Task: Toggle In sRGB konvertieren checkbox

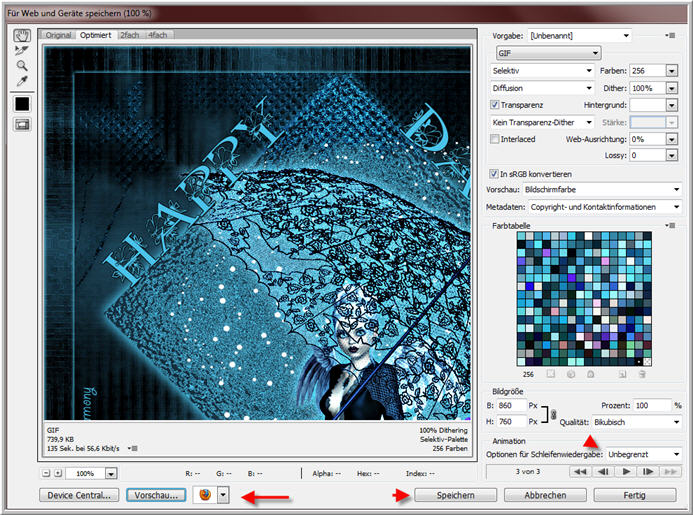Action: point(494,174)
